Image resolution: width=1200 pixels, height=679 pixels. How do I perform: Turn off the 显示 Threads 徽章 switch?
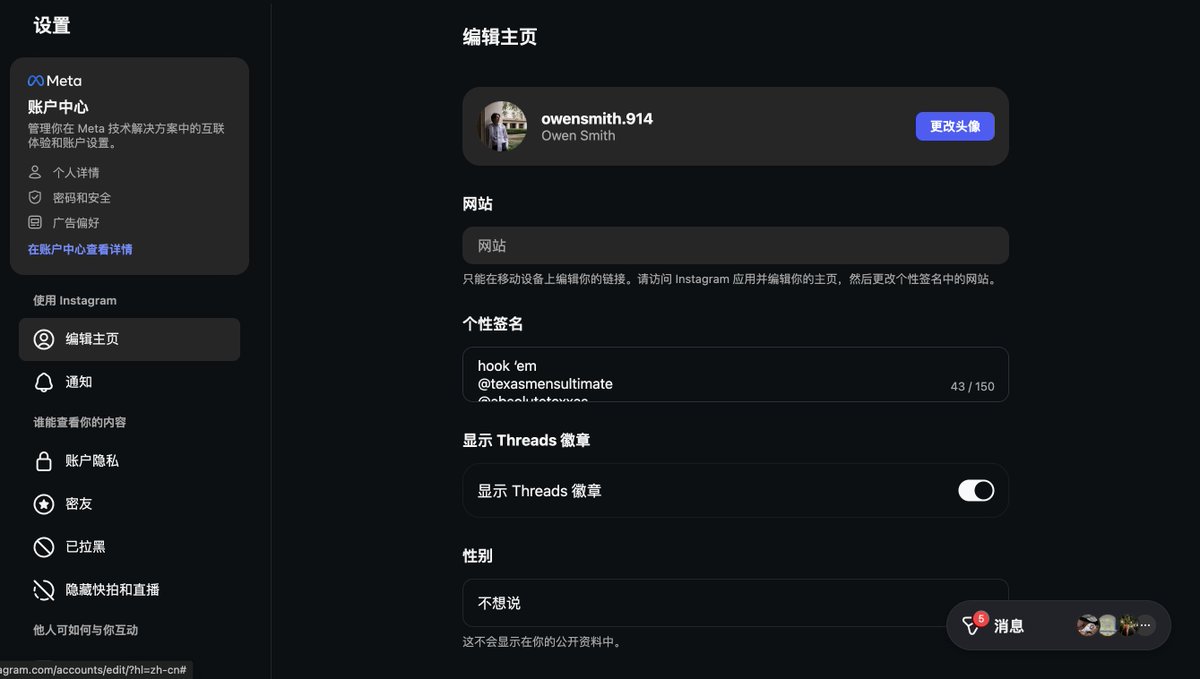(x=976, y=490)
